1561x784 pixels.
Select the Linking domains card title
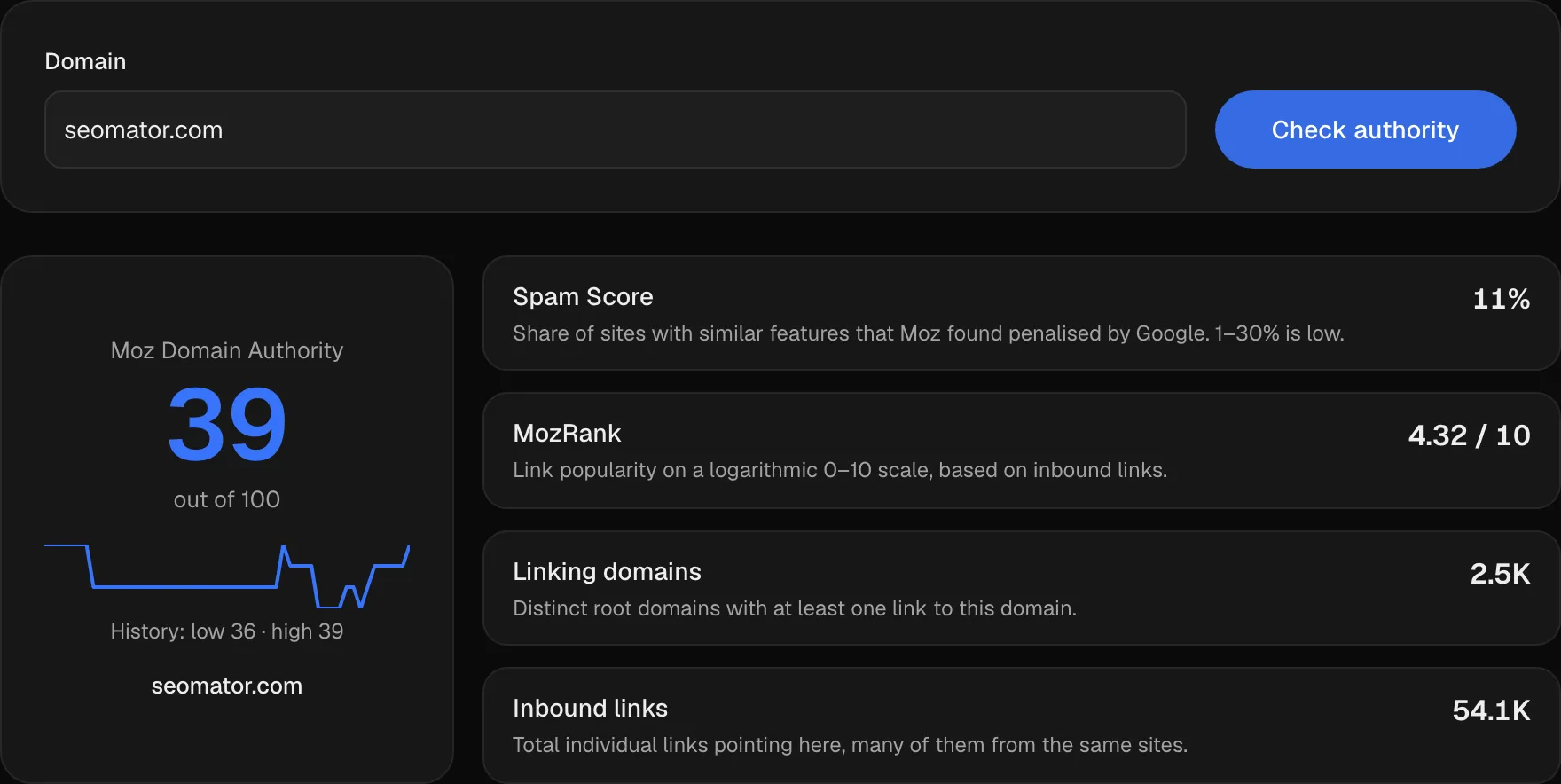pyautogui.click(x=607, y=571)
